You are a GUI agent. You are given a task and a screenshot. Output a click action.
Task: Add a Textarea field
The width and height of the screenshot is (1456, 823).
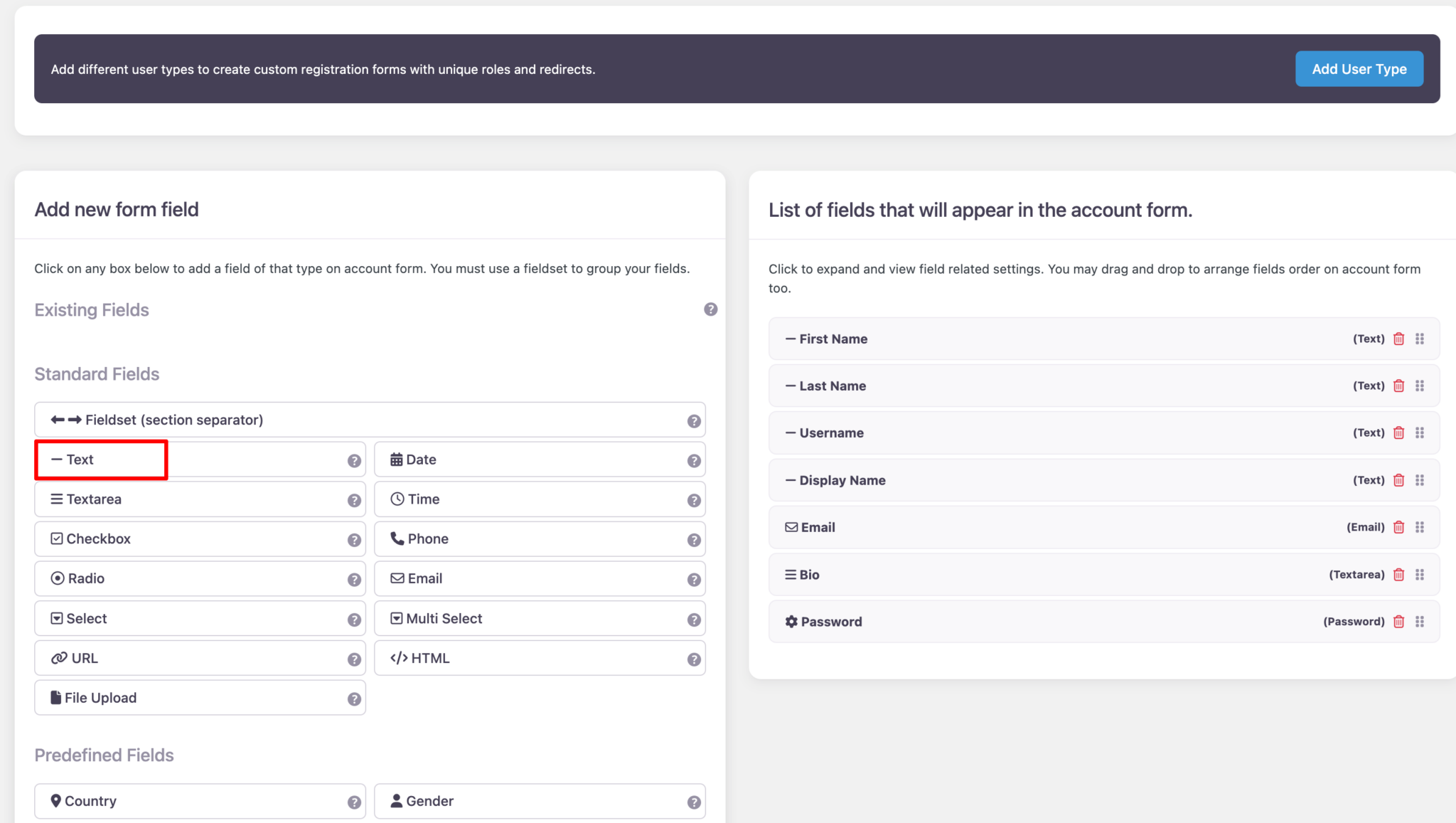click(x=200, y=499)
